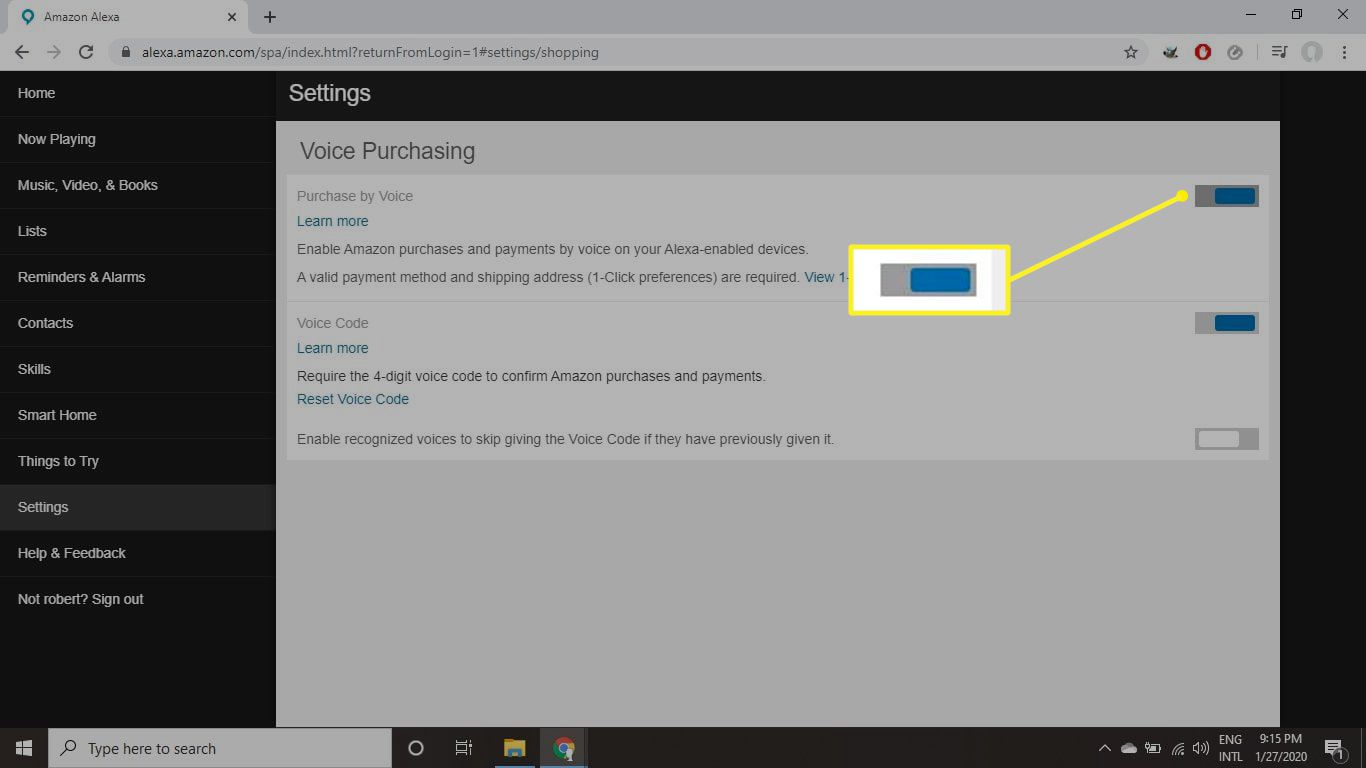Screen dimensions: 1366x768
Task: Open Music, Video, & Books section
Action: click(137, 185)
